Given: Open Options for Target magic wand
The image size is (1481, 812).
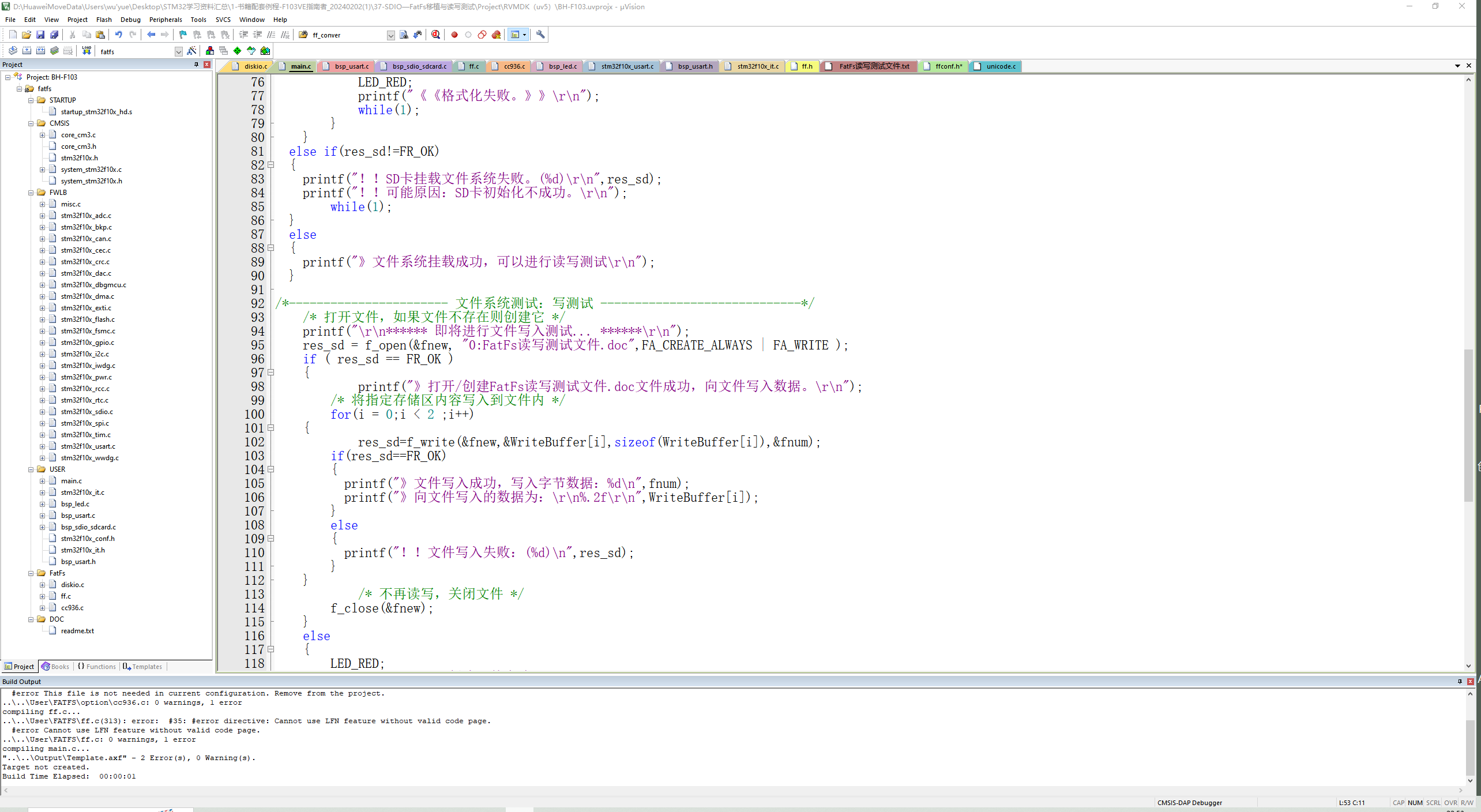Looking at the screenshot, I should pos(192,51).
